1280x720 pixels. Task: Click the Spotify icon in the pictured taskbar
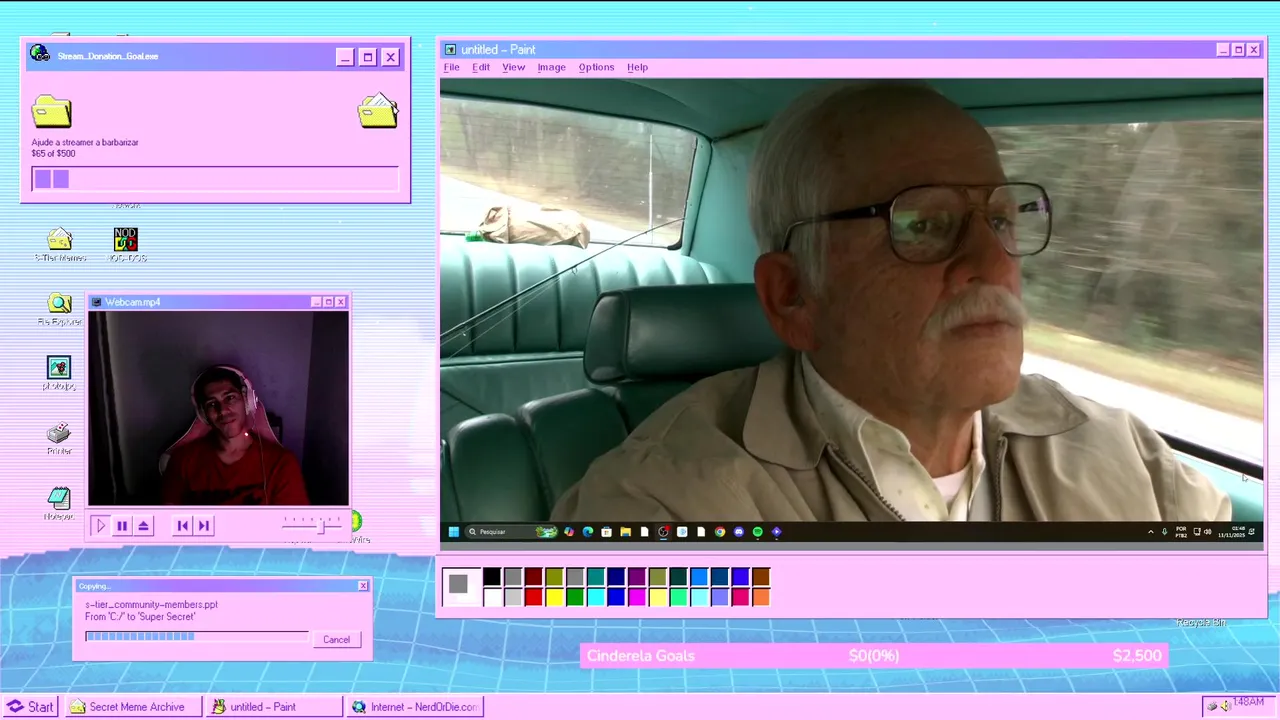coord(758,531)
